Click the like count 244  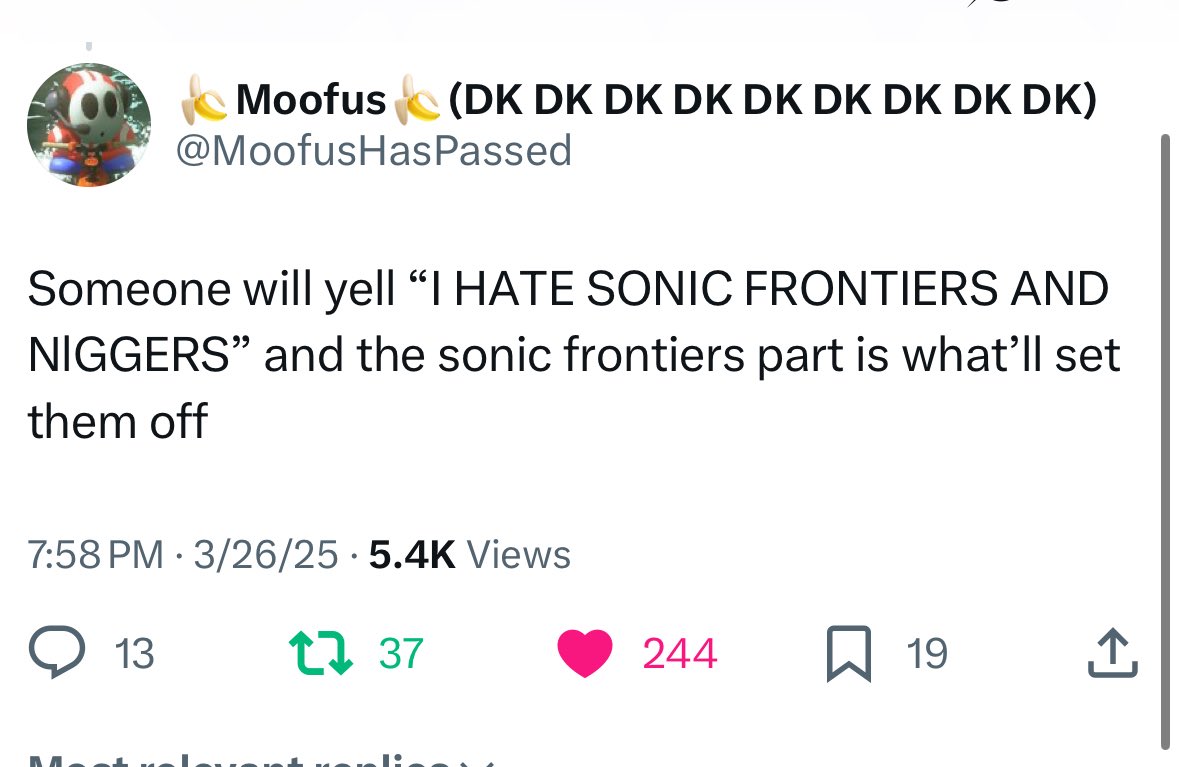click(680, 653)
